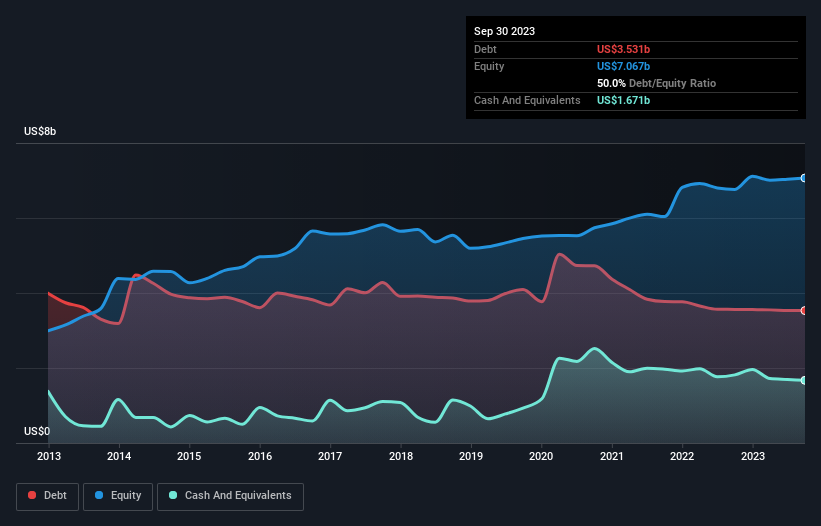Screen dimensions: 821x526
Task: Click the US$7.067b equity value
Action: (x=623, y=66)
